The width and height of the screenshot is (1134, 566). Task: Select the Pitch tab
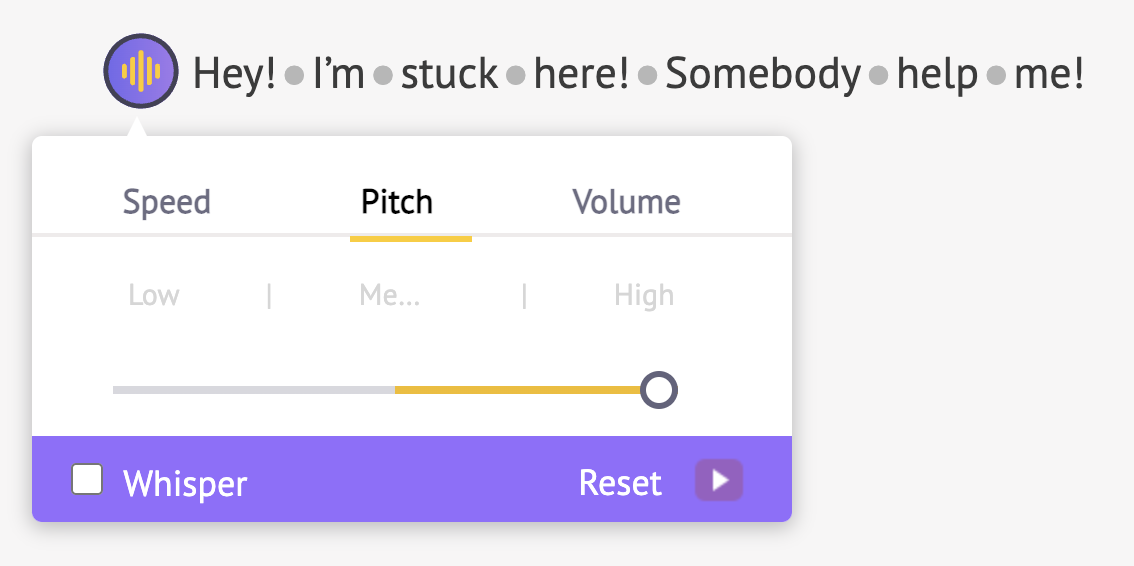click(397, 202)
